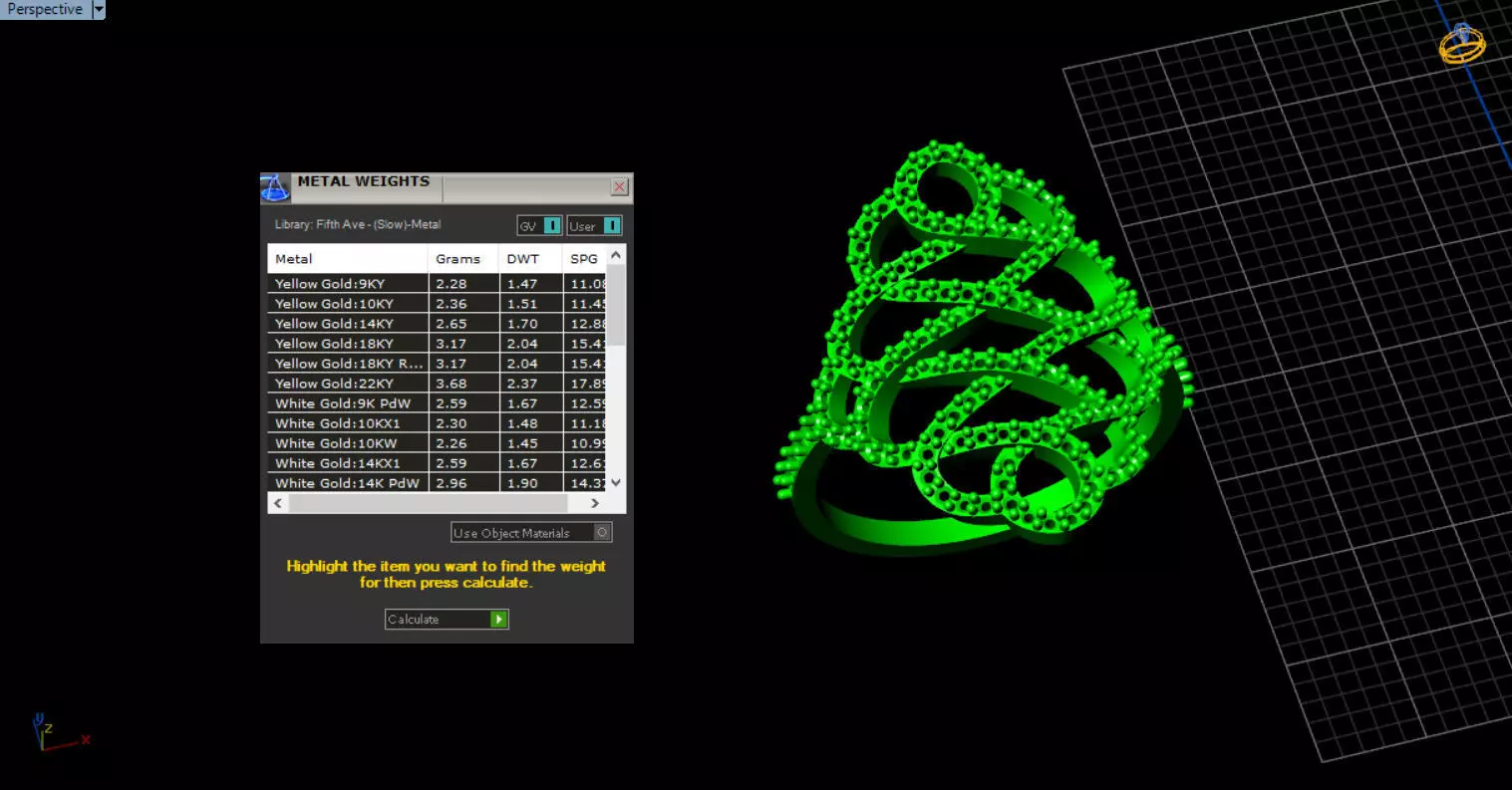
Task: Click the green arrow on Calculate
Action: 499,620
